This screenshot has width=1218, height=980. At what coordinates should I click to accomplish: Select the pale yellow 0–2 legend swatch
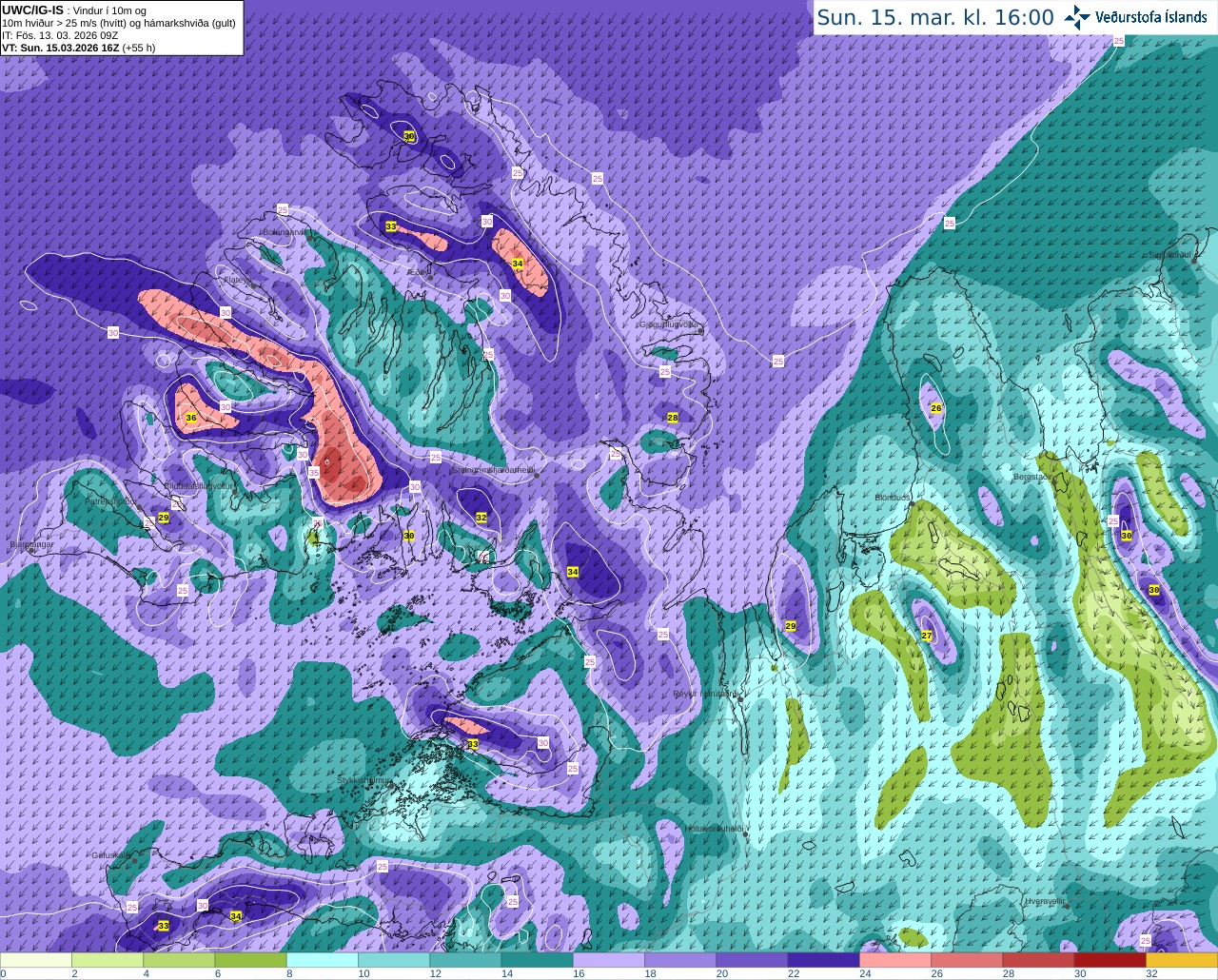[36, 960]
